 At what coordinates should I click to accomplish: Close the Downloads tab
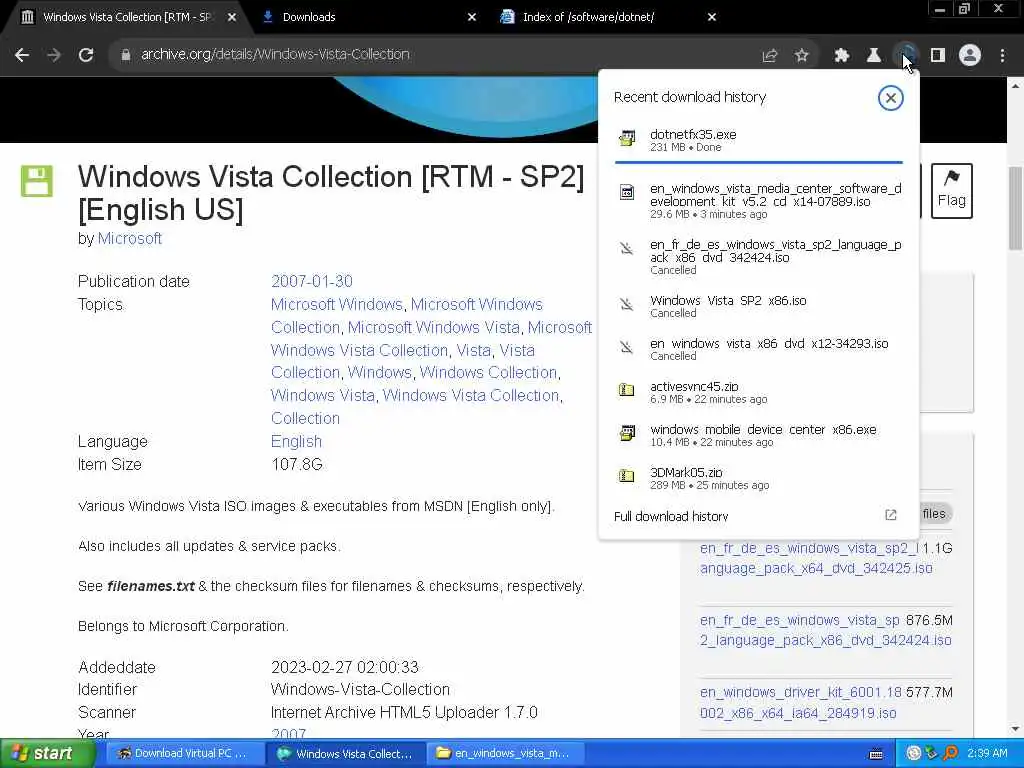472,18
